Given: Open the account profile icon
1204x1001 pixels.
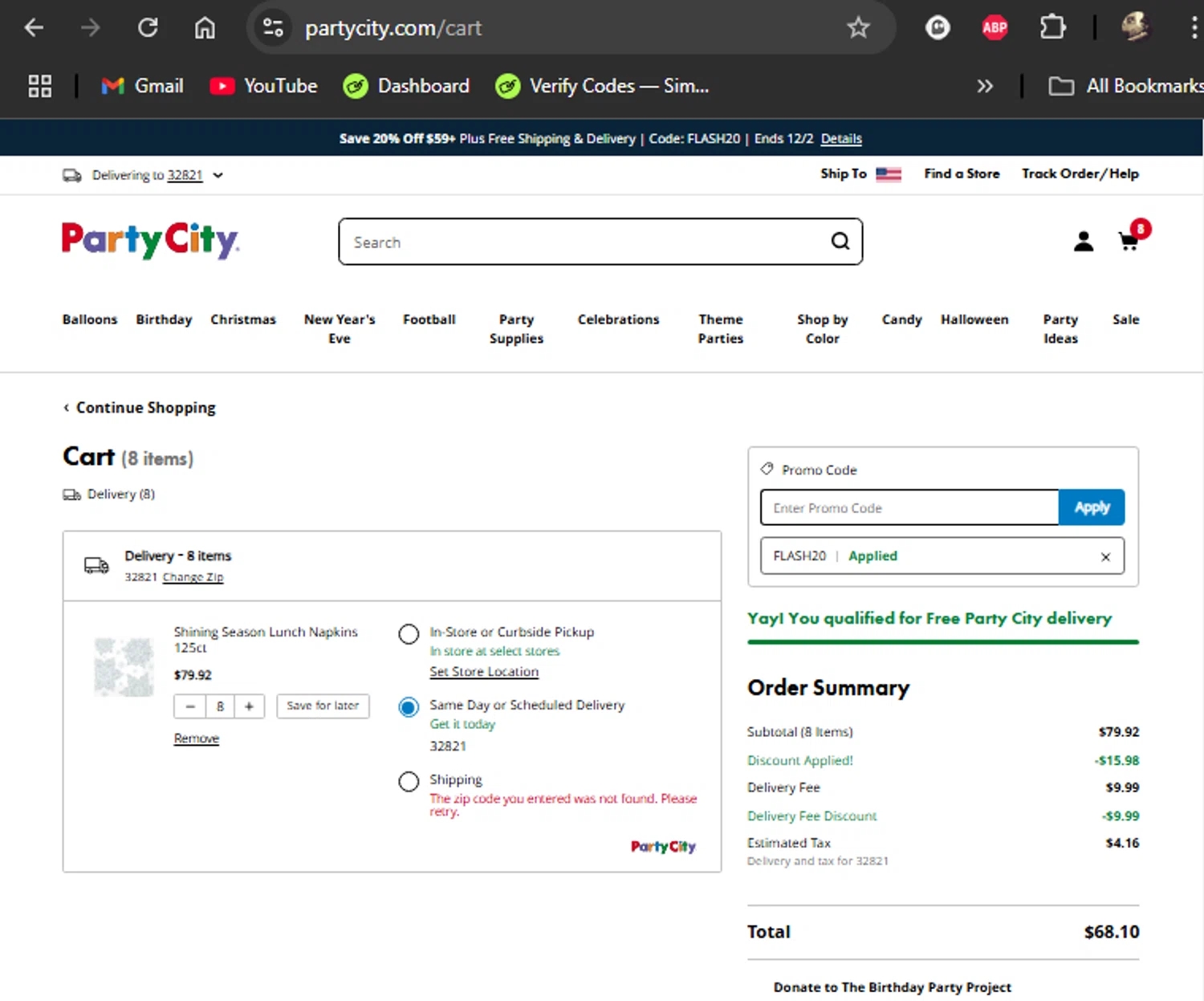Looking at the screenshot, I should pos(1083,242).
